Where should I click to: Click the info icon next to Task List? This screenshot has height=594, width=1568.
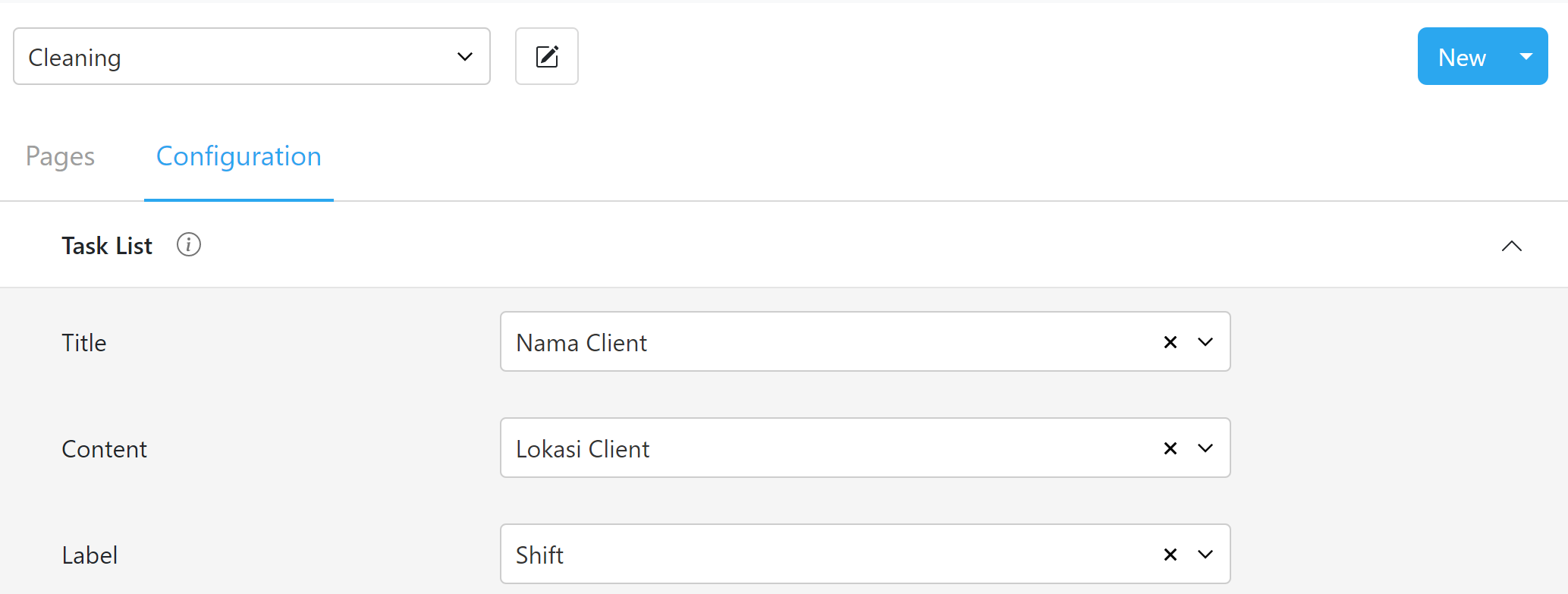tap(188, 244)
